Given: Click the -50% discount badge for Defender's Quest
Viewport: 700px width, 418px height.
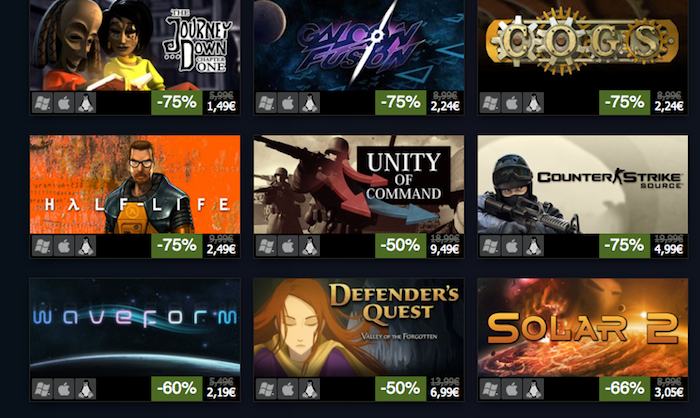Looking at the screenshot, I should click(400, 389).
